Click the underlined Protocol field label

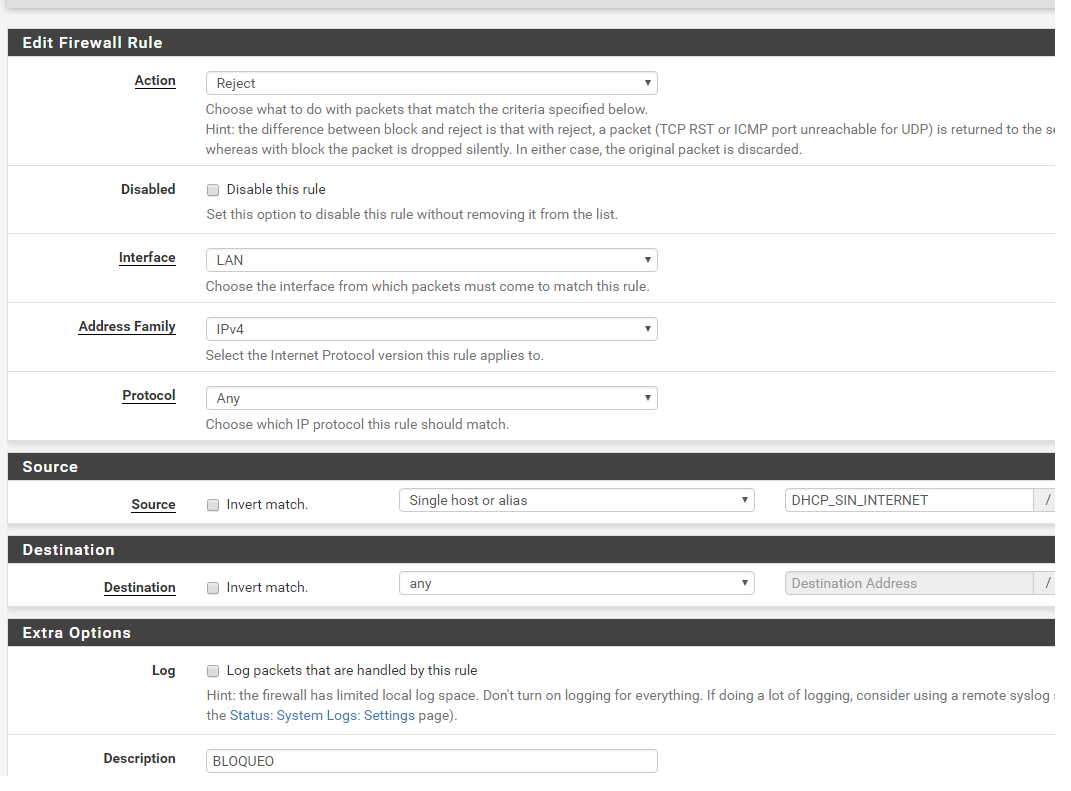click(x=149, y=396)
